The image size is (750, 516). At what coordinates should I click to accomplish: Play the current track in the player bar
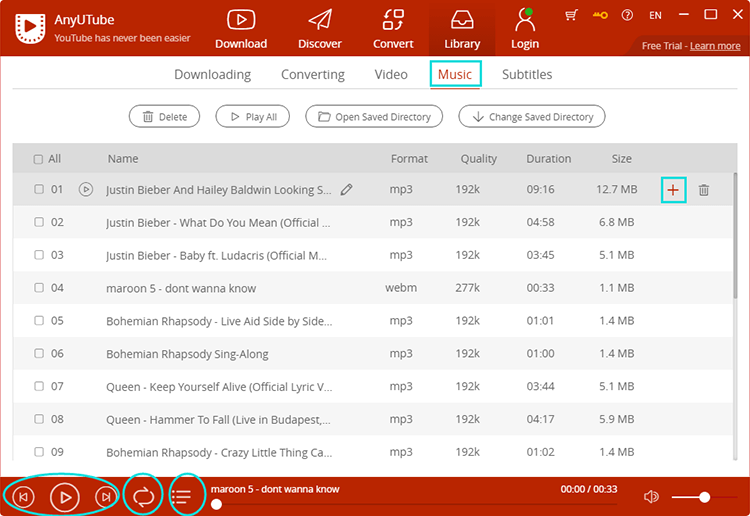point(65,497)
